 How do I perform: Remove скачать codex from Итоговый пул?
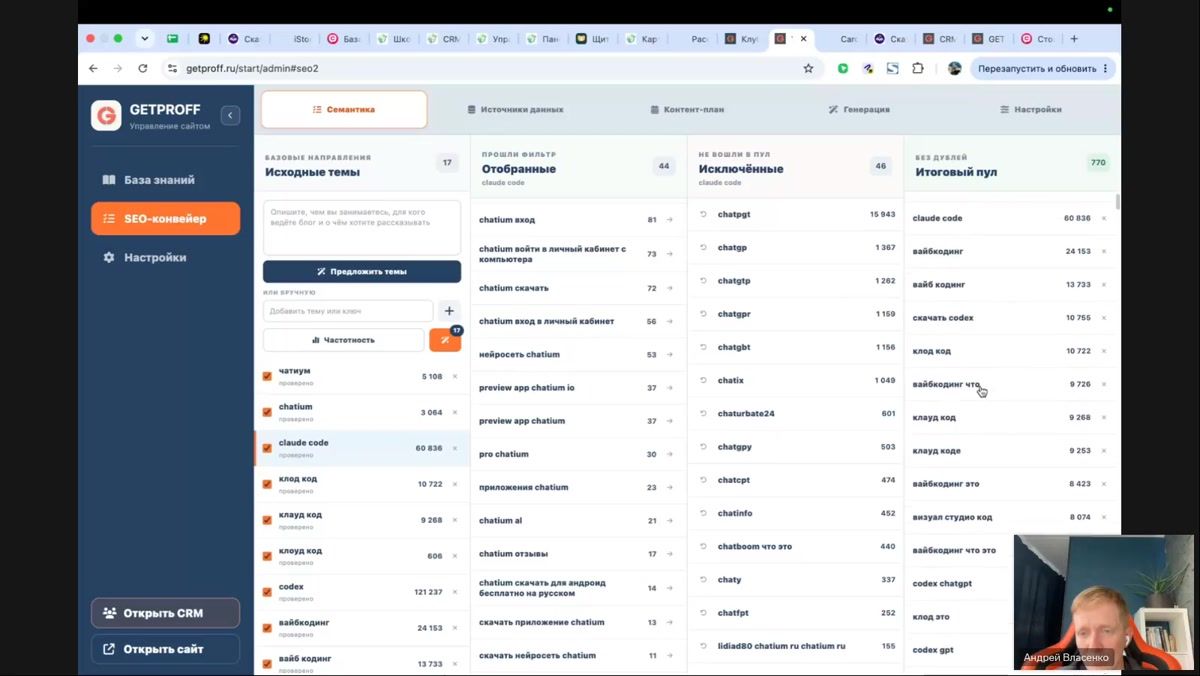point(1104,318)
